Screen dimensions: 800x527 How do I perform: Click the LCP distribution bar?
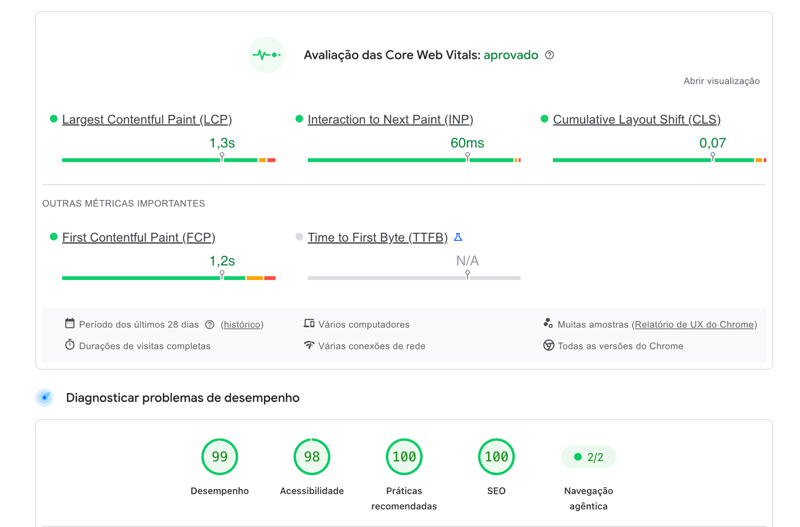pyautogui.click(x=169, y=160)
